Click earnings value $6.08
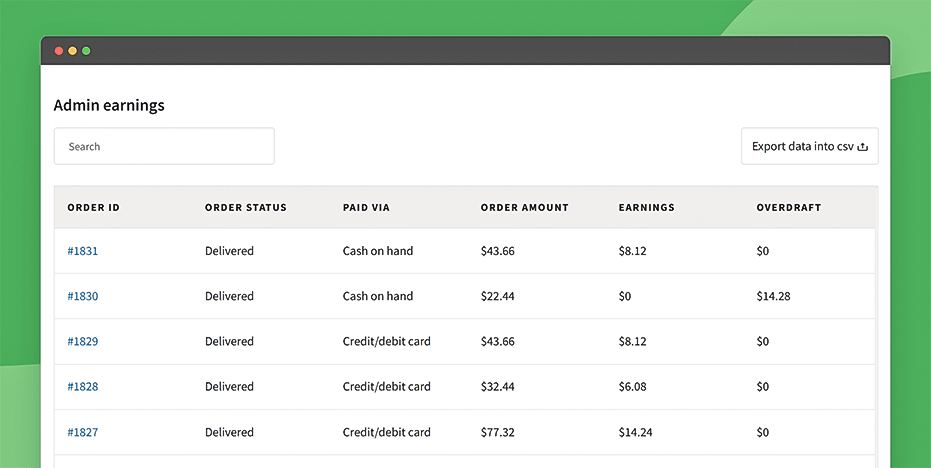The height and width of the screenshot is (468, 931). pos(632,387)
